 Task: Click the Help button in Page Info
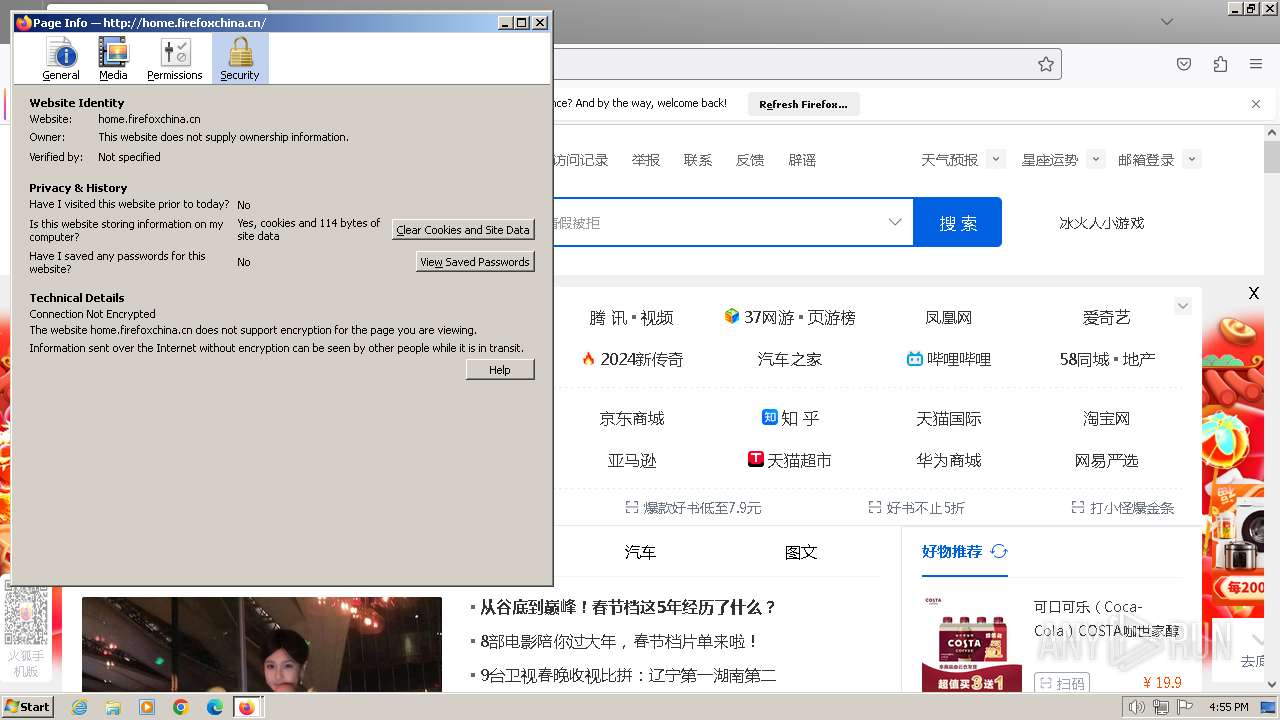point(500,370)
